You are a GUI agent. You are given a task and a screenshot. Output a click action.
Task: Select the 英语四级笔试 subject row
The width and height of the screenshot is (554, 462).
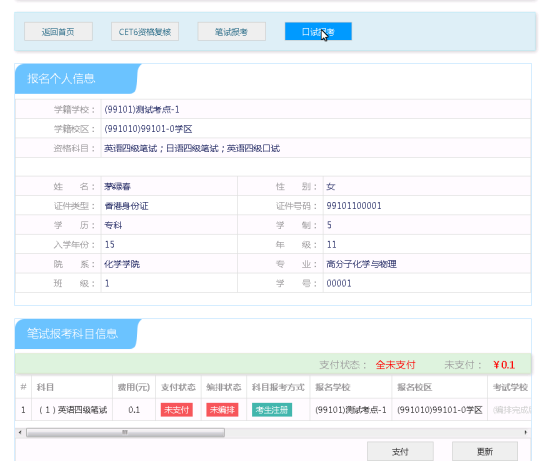point(273,410)
